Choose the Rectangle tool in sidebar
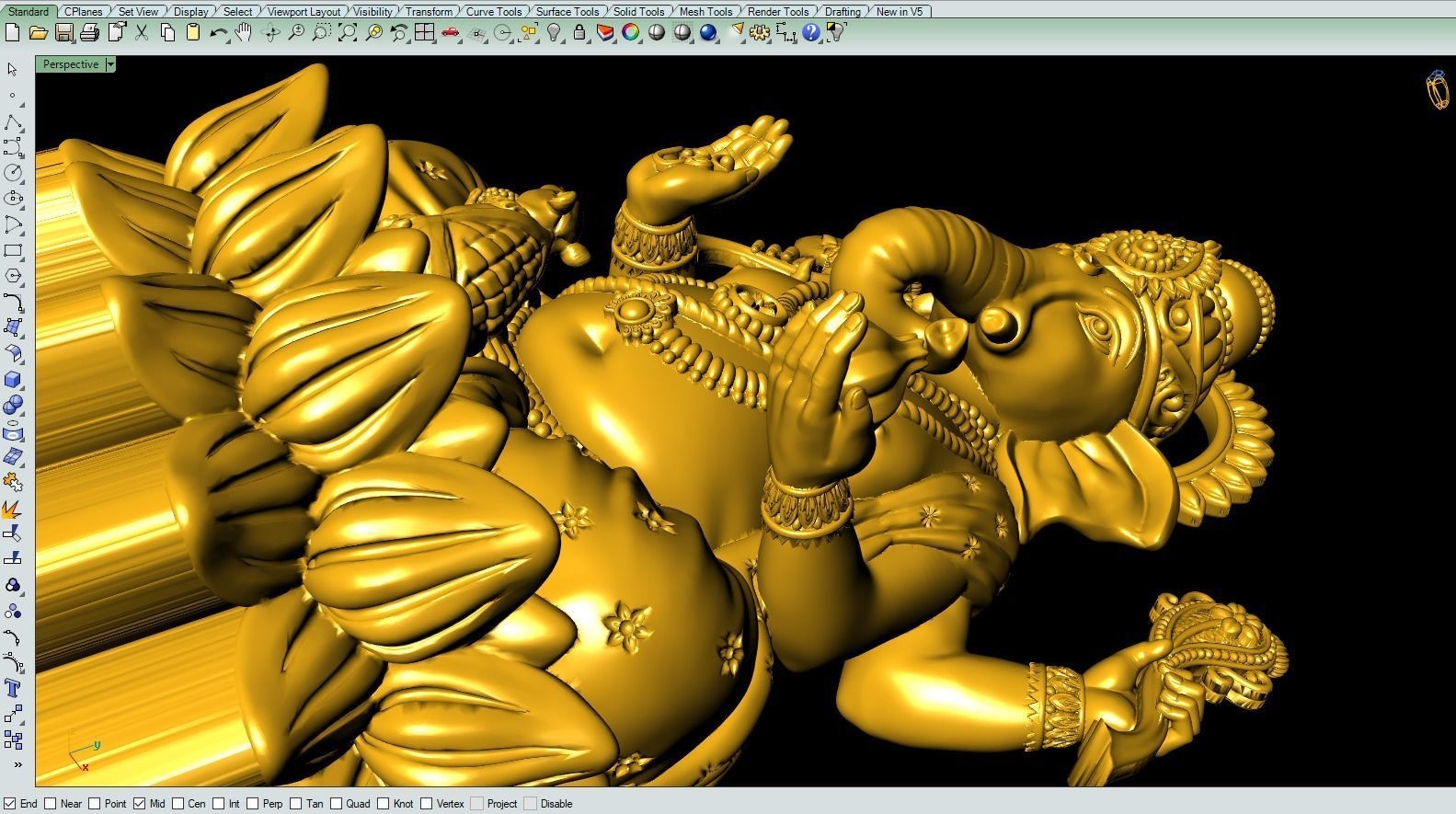Image resolution: width=1456 pixels, height=814 pixels. pos(13,250)
